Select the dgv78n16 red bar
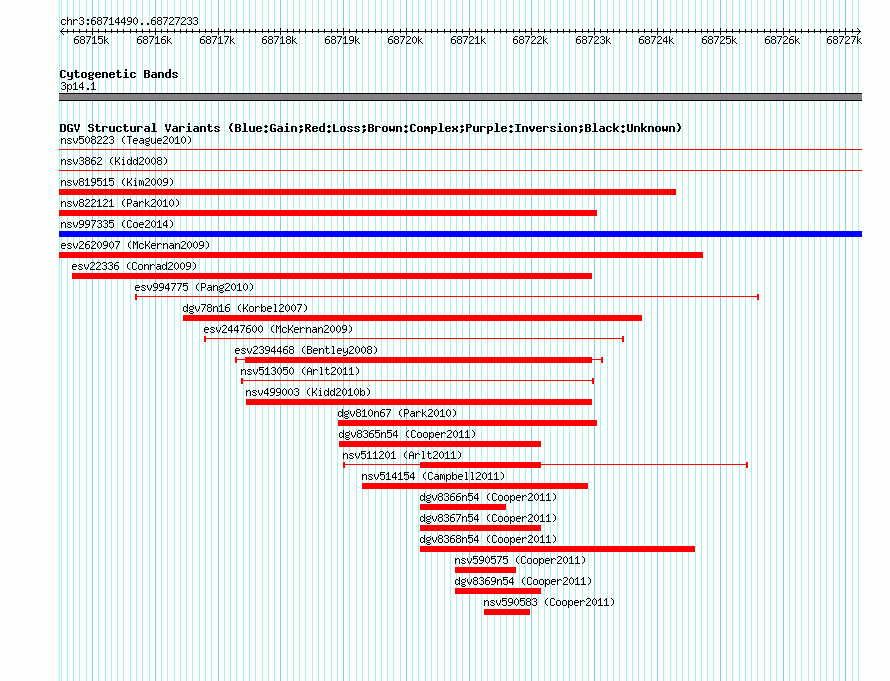 click(x=413, y=318)
